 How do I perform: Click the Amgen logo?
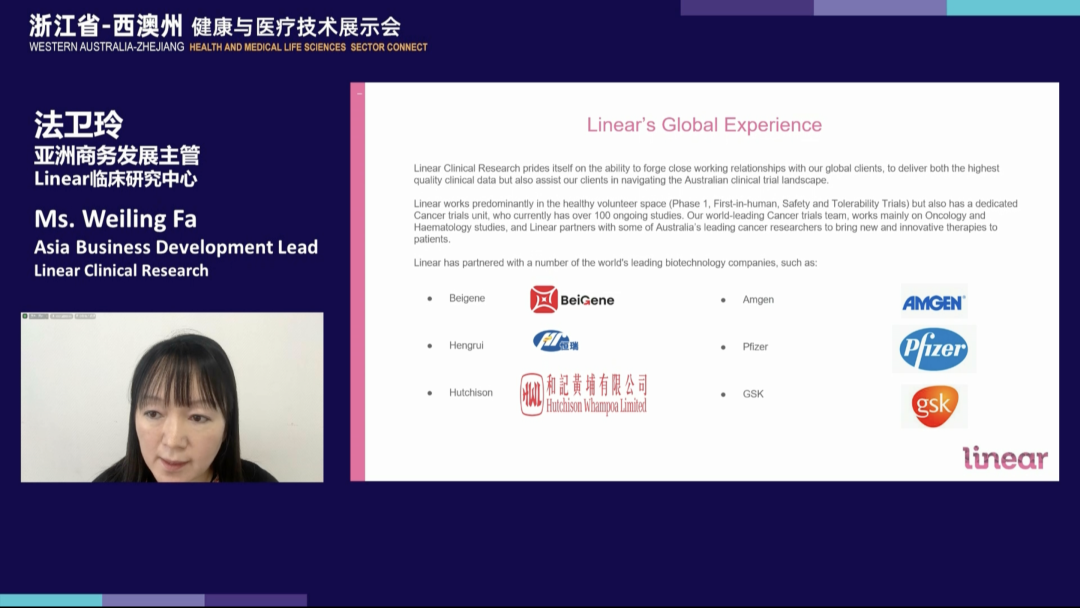click(x=933, y=302)
